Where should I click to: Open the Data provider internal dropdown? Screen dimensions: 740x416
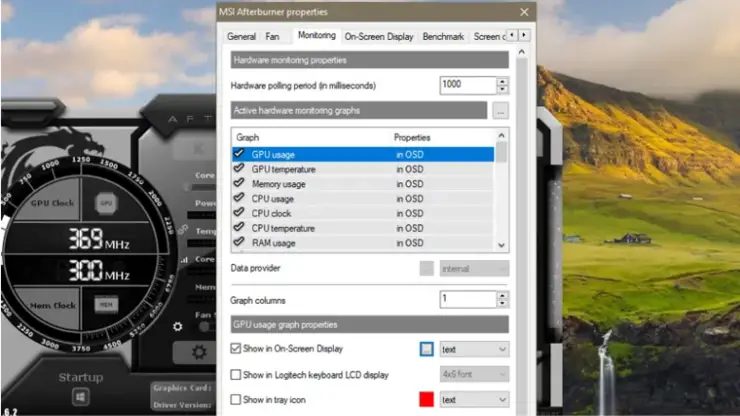[x=474, y=269]
